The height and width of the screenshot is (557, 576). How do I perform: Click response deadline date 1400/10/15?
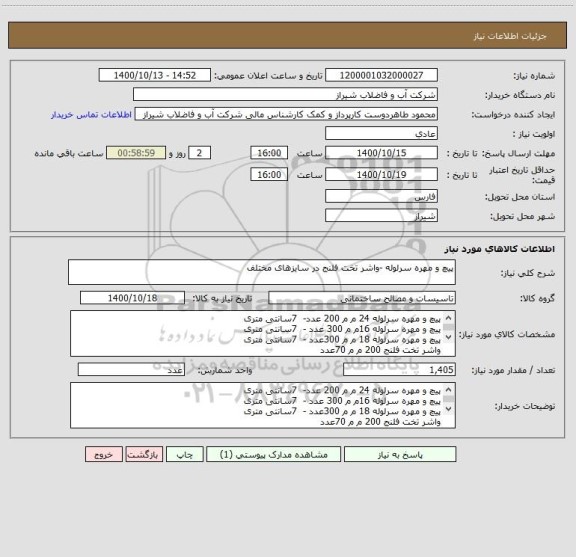[381, 153]
